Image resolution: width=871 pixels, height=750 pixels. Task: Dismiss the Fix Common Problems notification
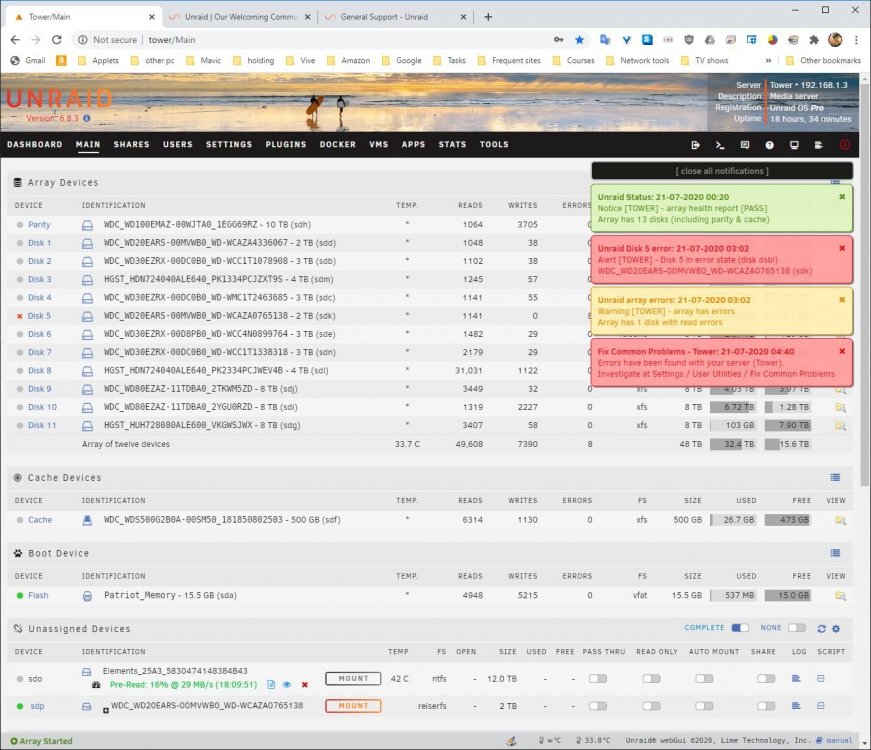842,351
